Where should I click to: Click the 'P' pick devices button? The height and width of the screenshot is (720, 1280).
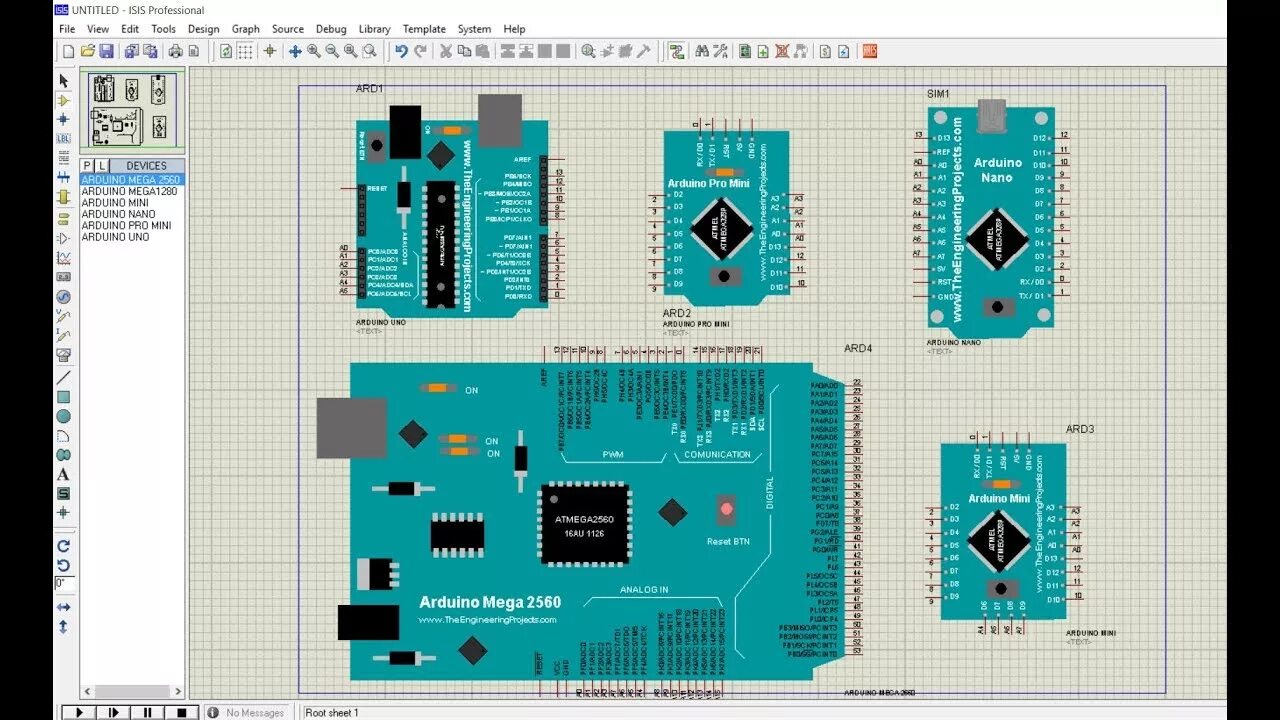pos(88,165)
